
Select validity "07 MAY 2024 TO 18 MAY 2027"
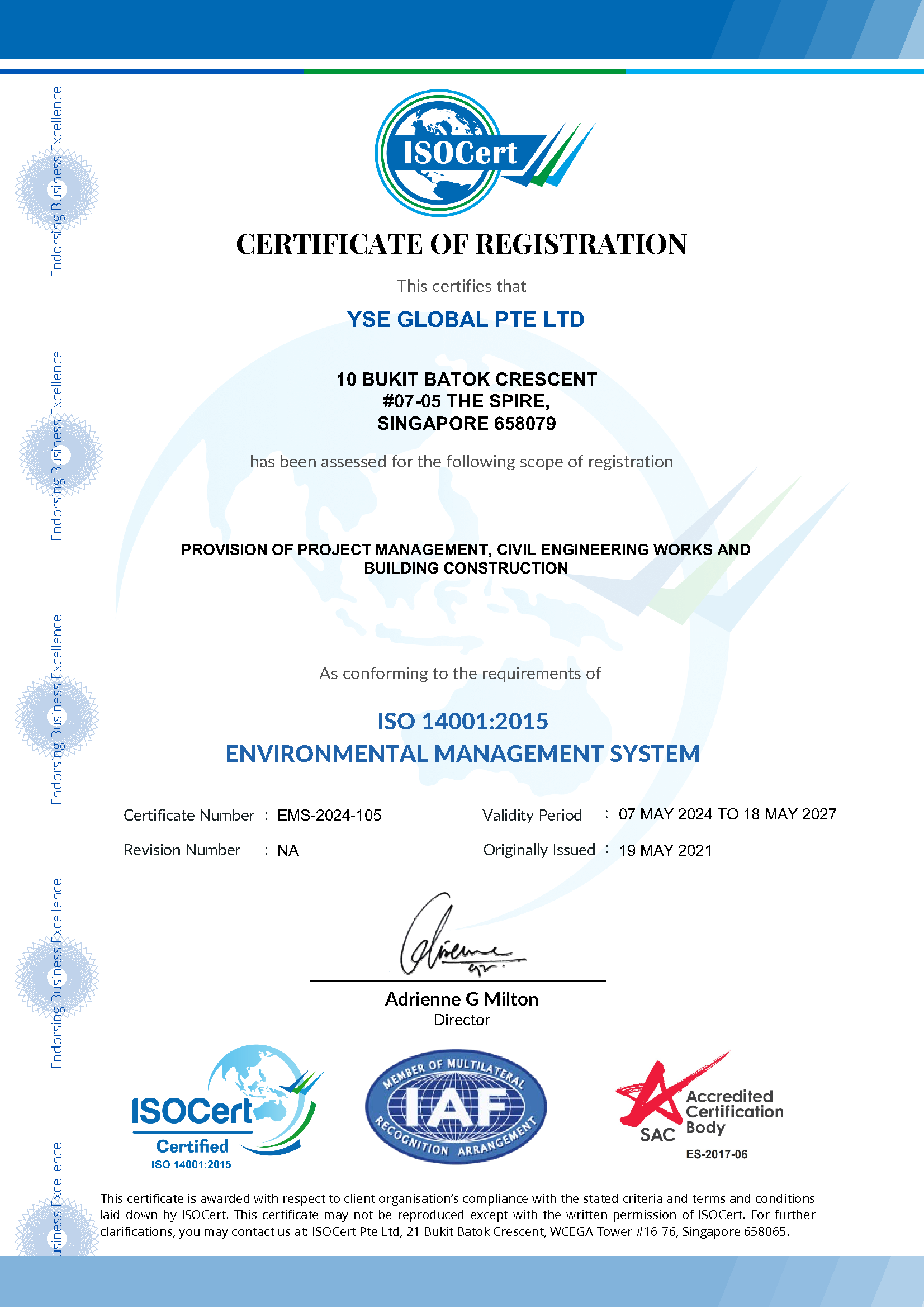[727, 814]
